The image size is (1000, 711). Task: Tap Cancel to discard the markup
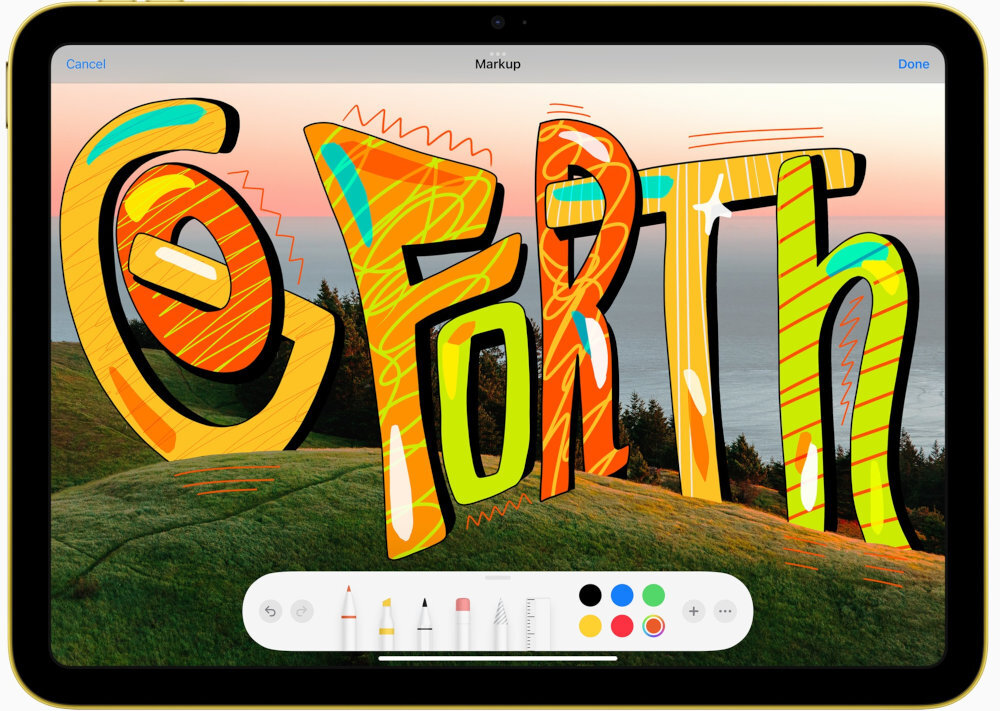coord(85,64)
